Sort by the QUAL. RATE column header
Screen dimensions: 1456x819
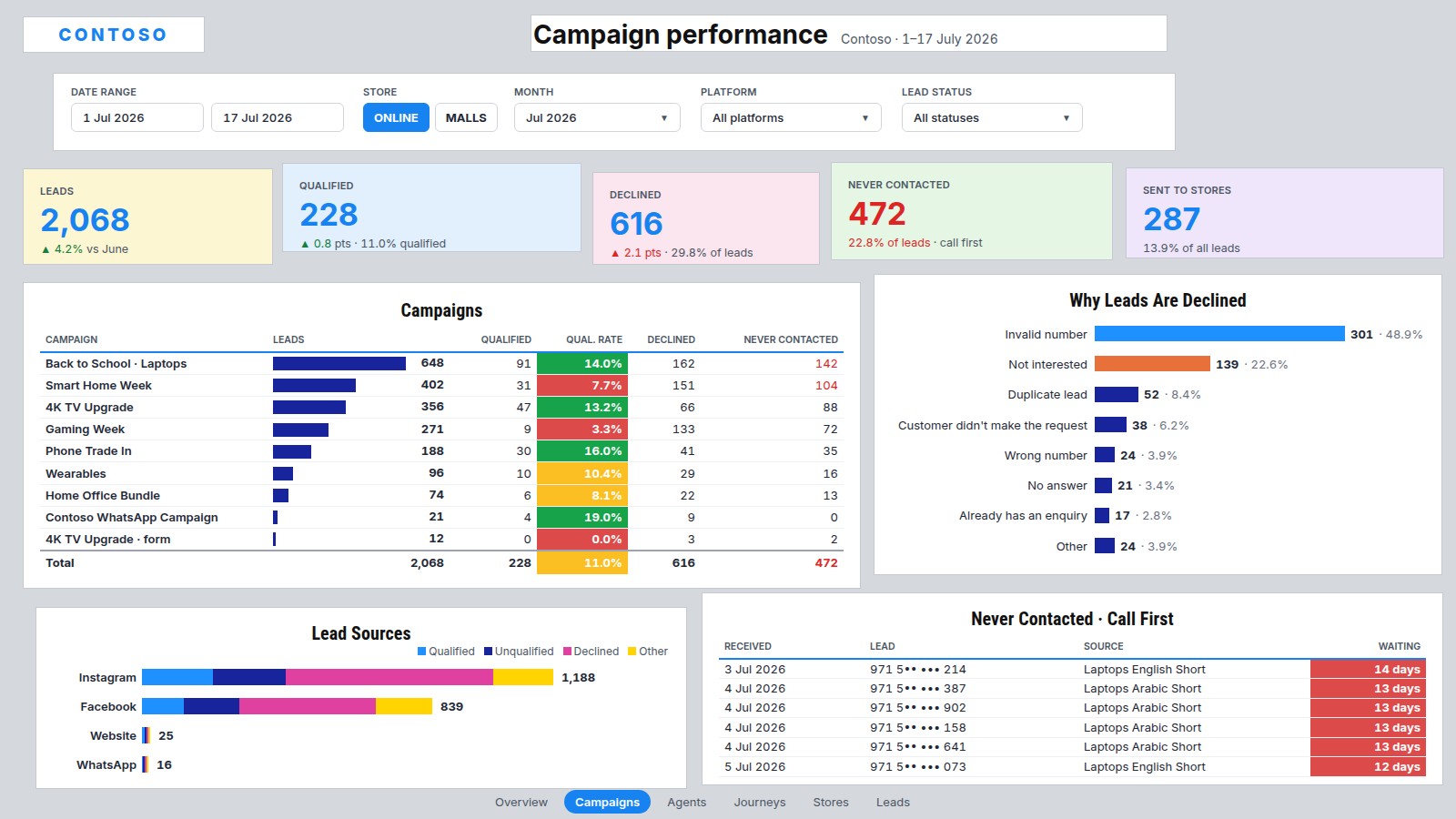click(x=594, y=339)
